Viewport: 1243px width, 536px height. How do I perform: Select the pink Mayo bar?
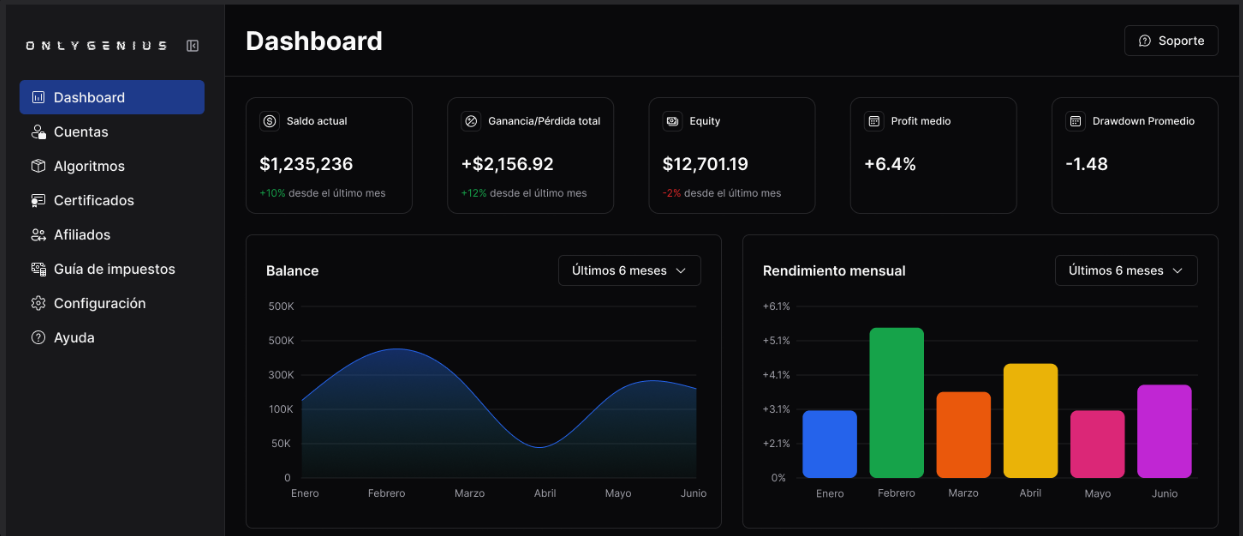tap(1098, 444)
